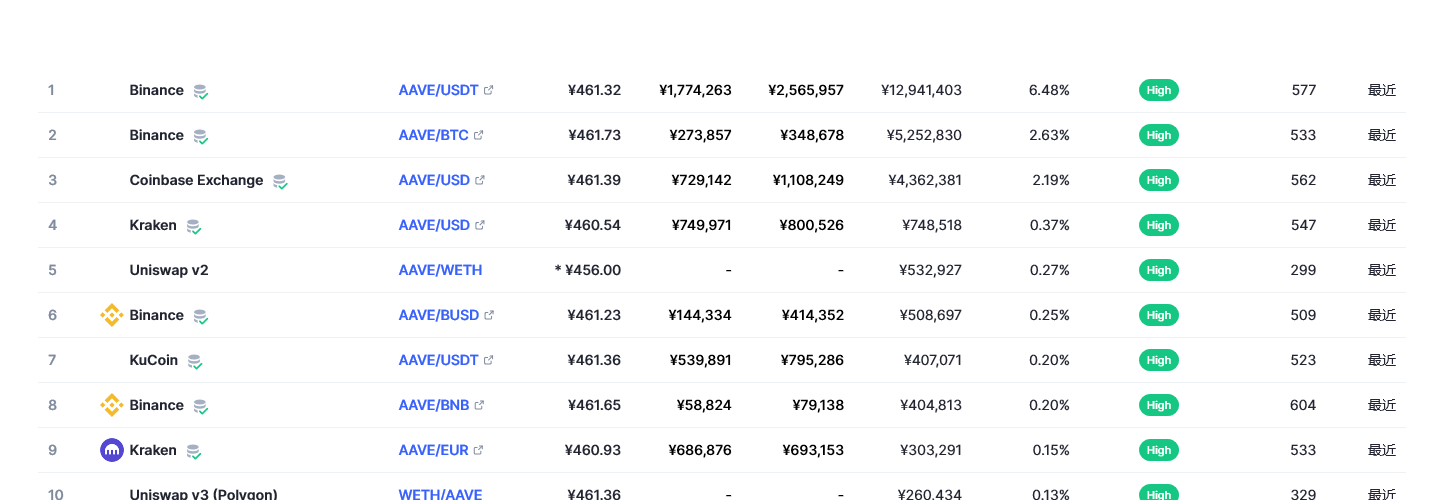Viewport: 1450px width, 500px height.
Task: Open the KuCoin exchange page
Action: [x=154, y=360]
